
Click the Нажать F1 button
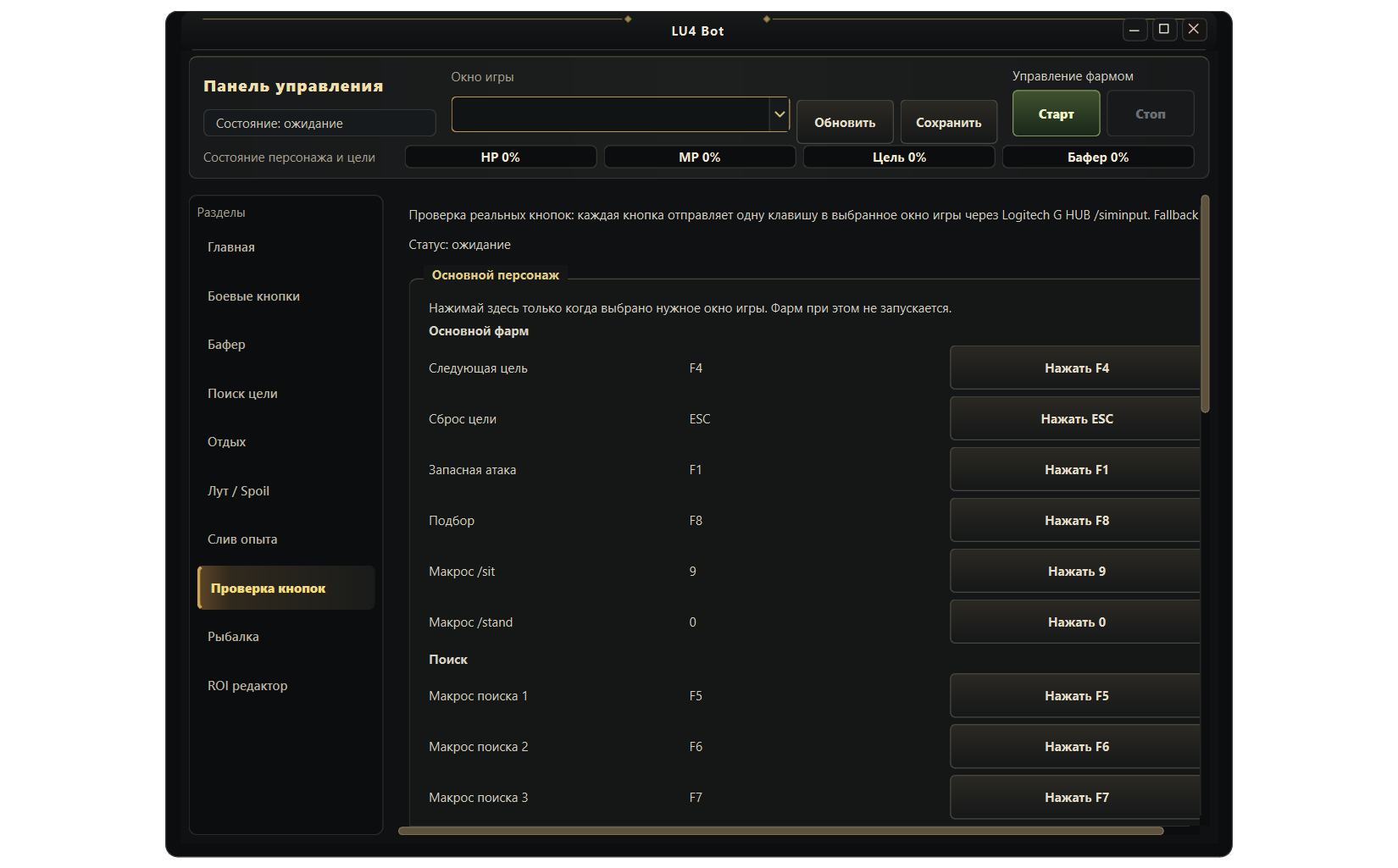[x=1075, y=469]
